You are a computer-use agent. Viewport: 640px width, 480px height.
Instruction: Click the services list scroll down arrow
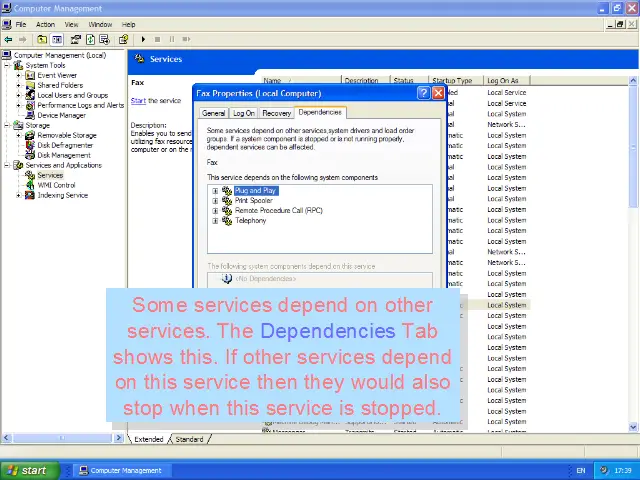633,427
